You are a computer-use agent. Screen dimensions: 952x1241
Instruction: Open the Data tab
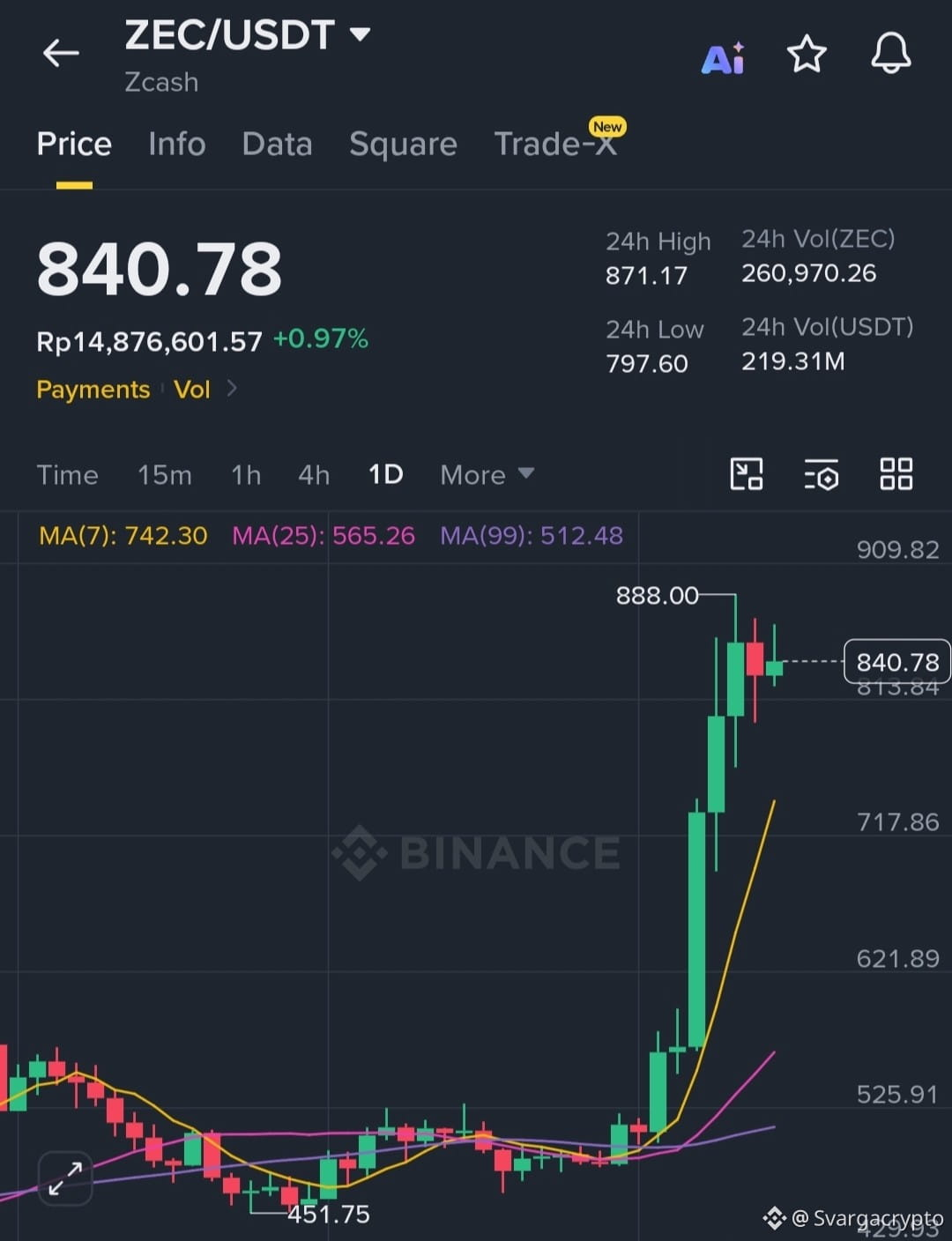278,144
